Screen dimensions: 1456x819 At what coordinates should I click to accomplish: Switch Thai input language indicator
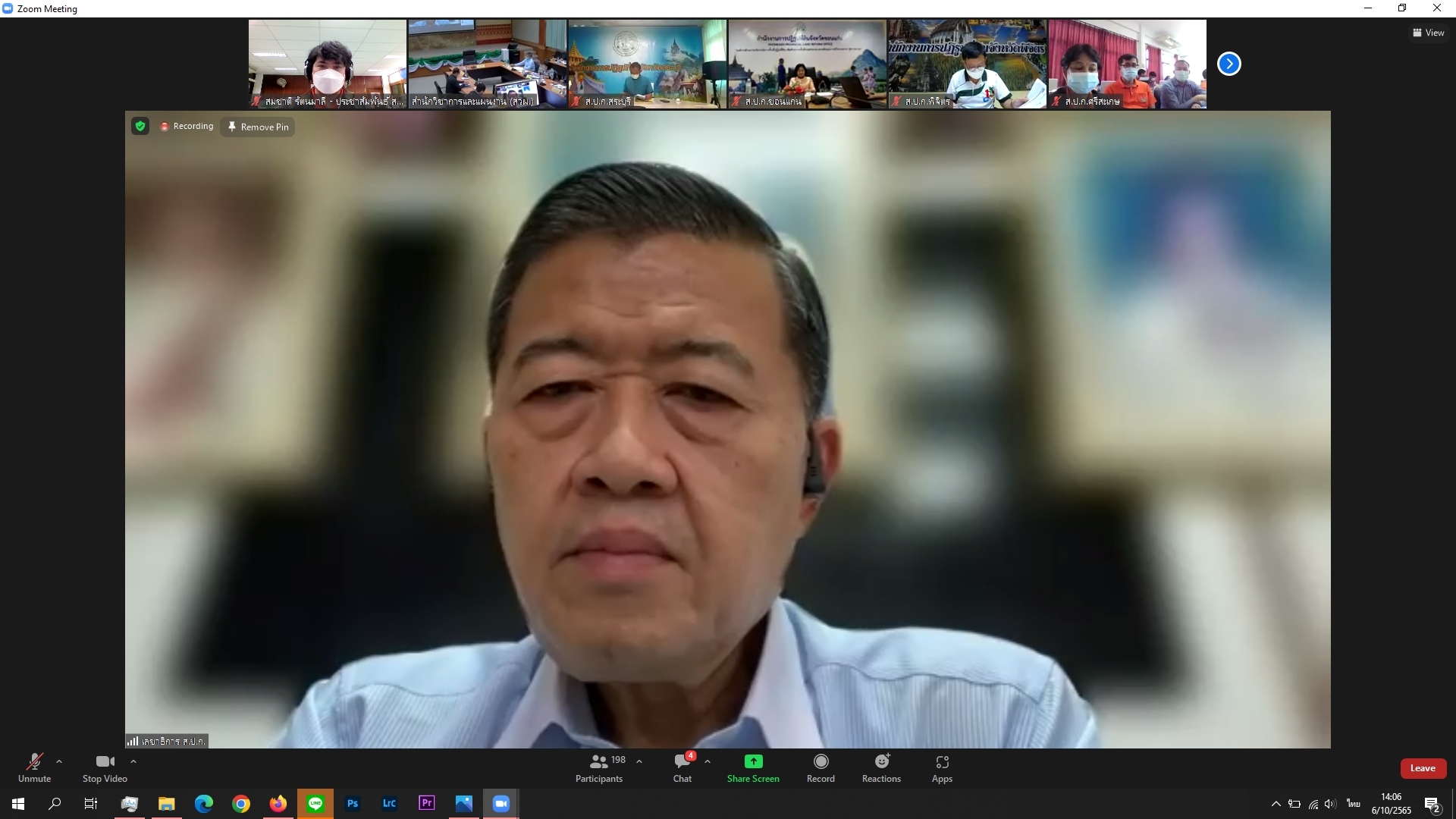point(1354,804)
